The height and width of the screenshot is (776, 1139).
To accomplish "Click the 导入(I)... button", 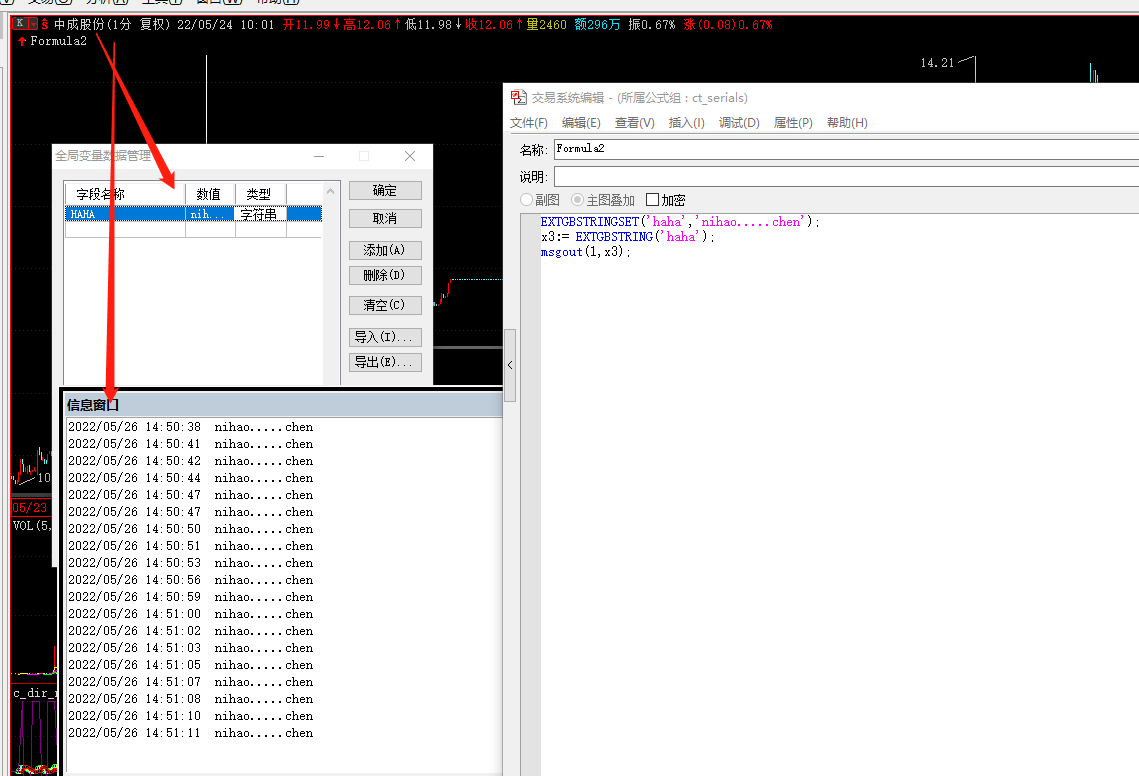I will click(x=385, y=337).
